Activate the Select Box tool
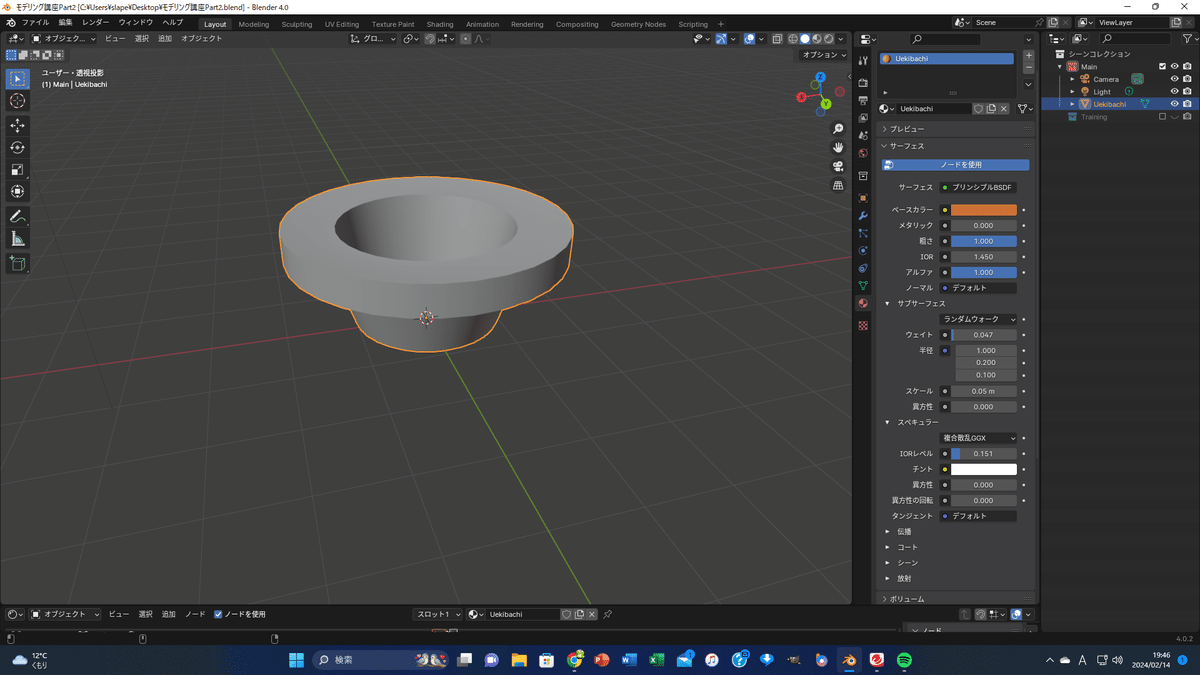This screenshot has width=1200, height=675. click(x=18, y=79)
